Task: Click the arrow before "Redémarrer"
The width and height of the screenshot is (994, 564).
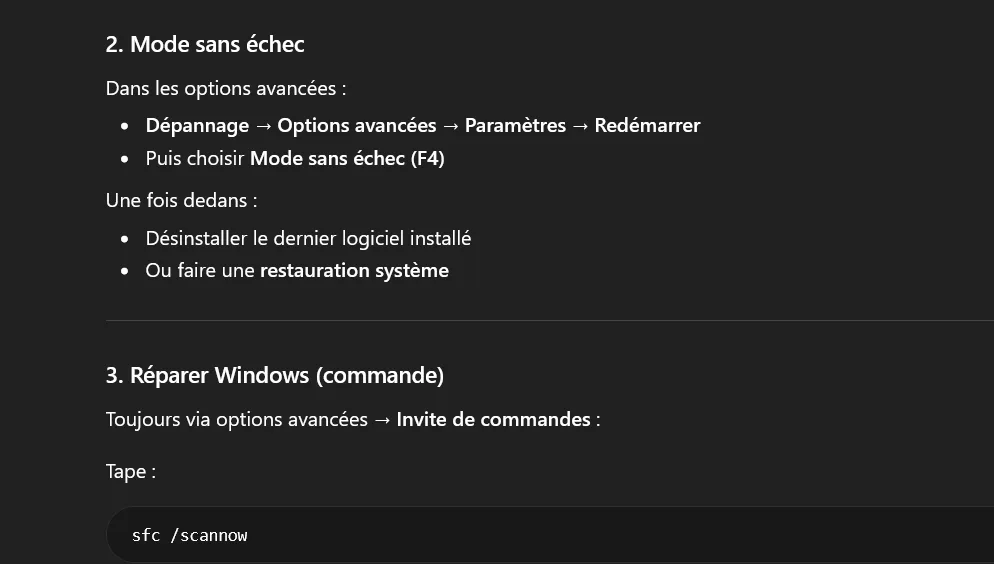Action: (x=580, y=126)
